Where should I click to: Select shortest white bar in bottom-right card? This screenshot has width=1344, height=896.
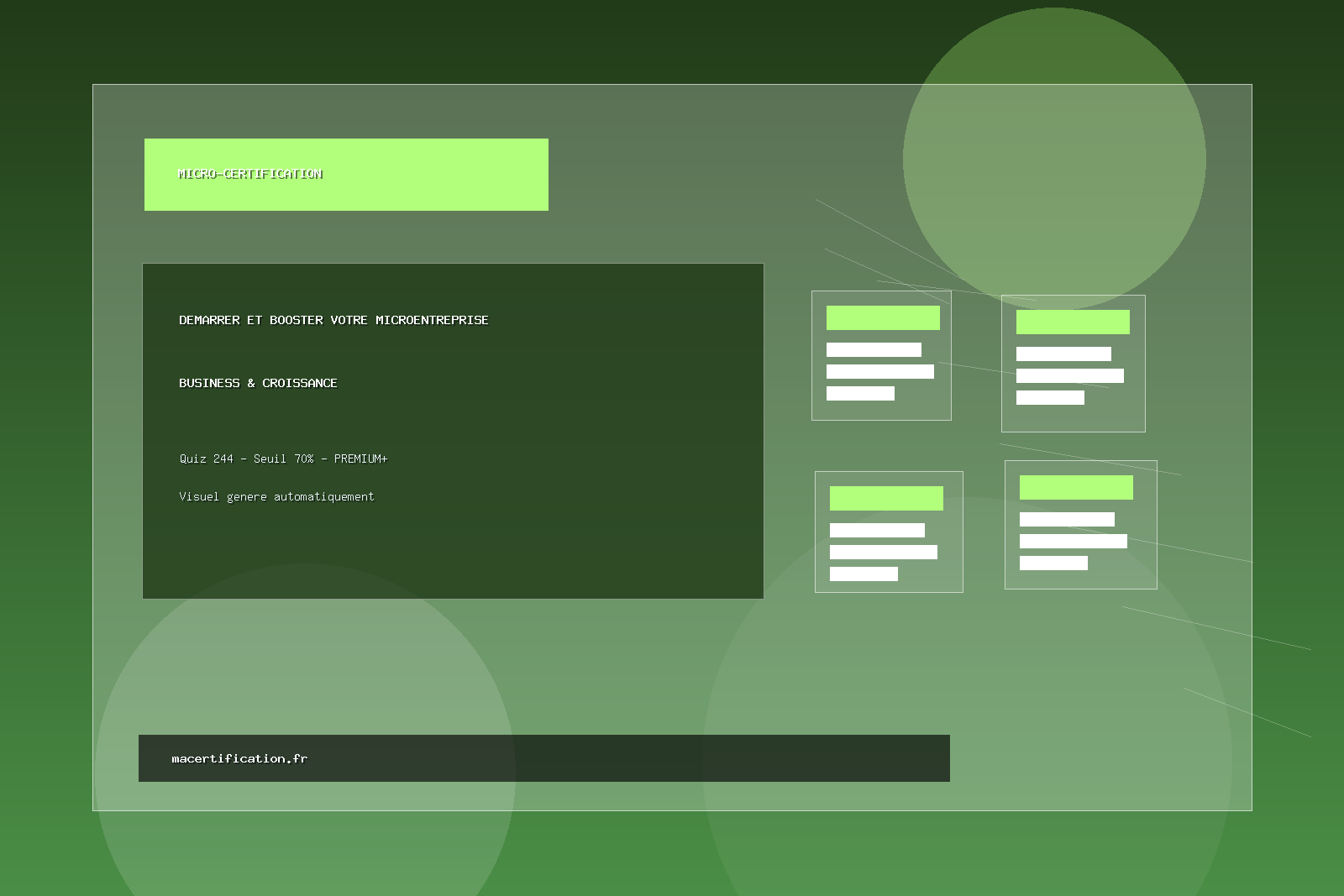(1053, 563)
